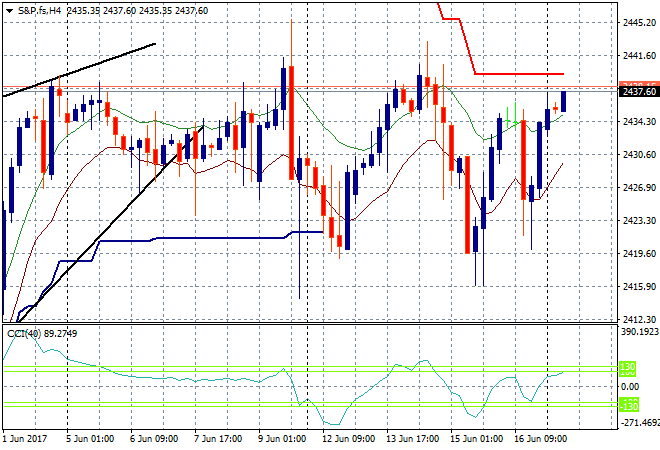The width and height of the screenshot is (660, 450).
Task: Click the 16 Jun 09:00 time label
Action: click(540, 439)
